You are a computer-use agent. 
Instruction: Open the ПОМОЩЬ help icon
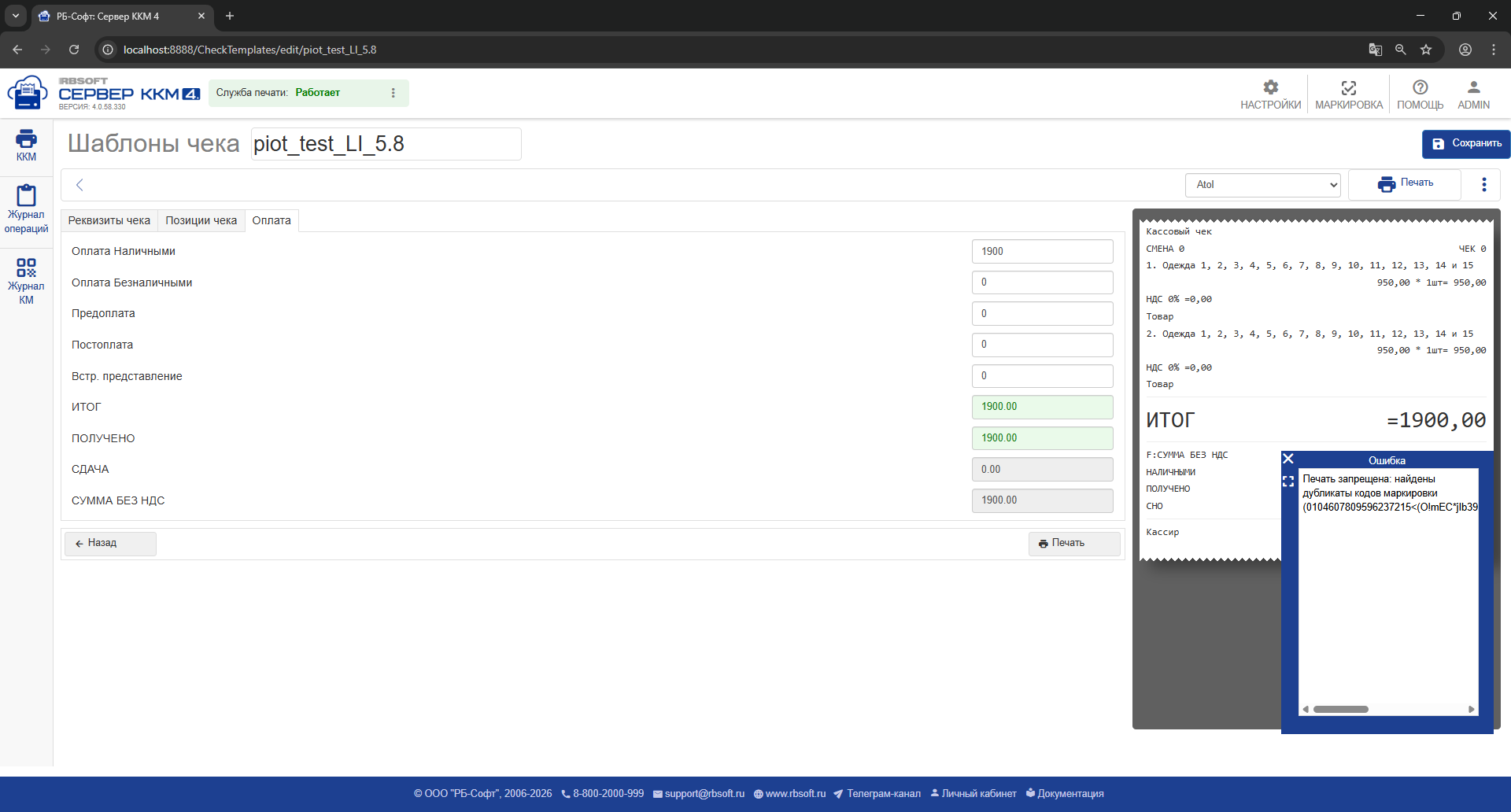tap(1420, 94)
